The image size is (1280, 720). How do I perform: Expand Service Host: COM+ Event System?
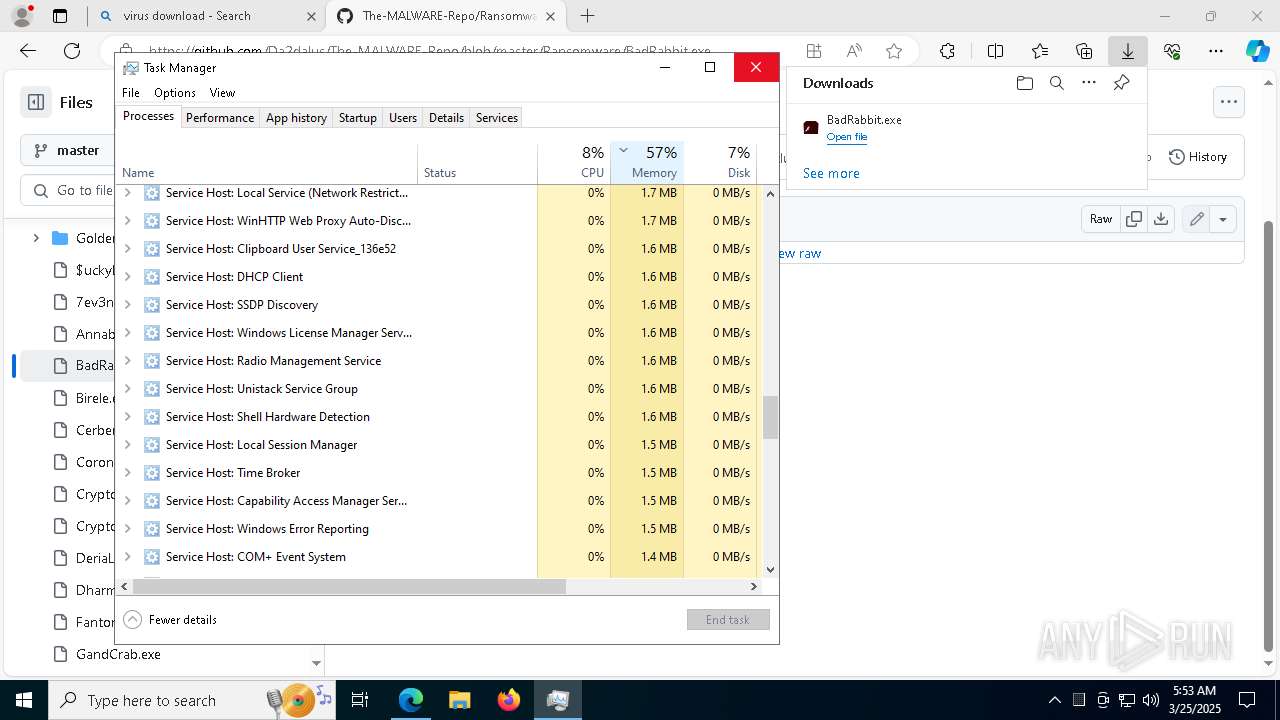(x=127, y=557)
